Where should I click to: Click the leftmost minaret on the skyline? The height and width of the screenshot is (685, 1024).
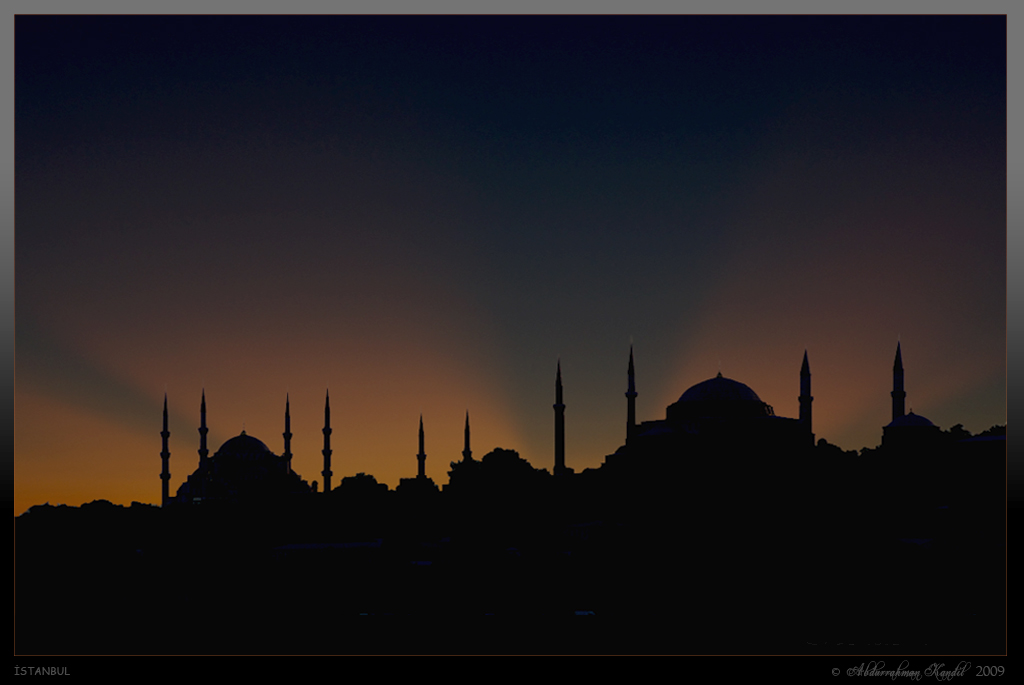(163, 440)
